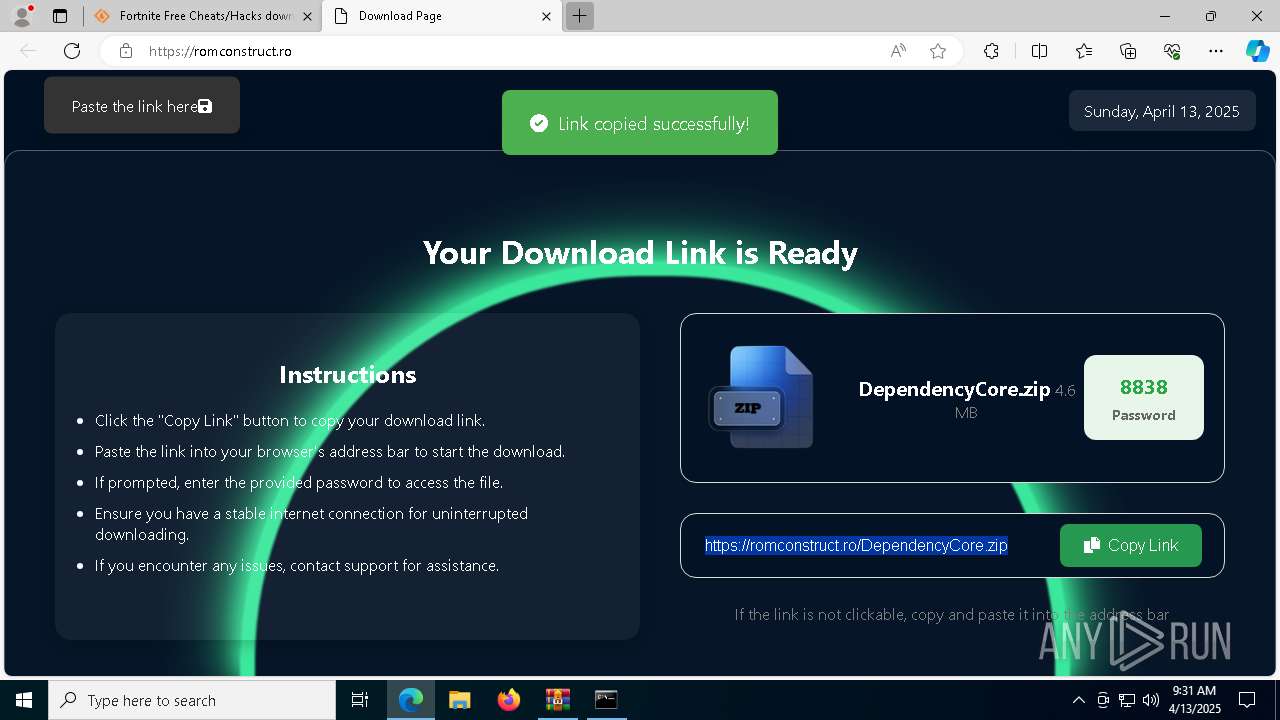Open the Favorites list icon

[x=1084, y=51]
